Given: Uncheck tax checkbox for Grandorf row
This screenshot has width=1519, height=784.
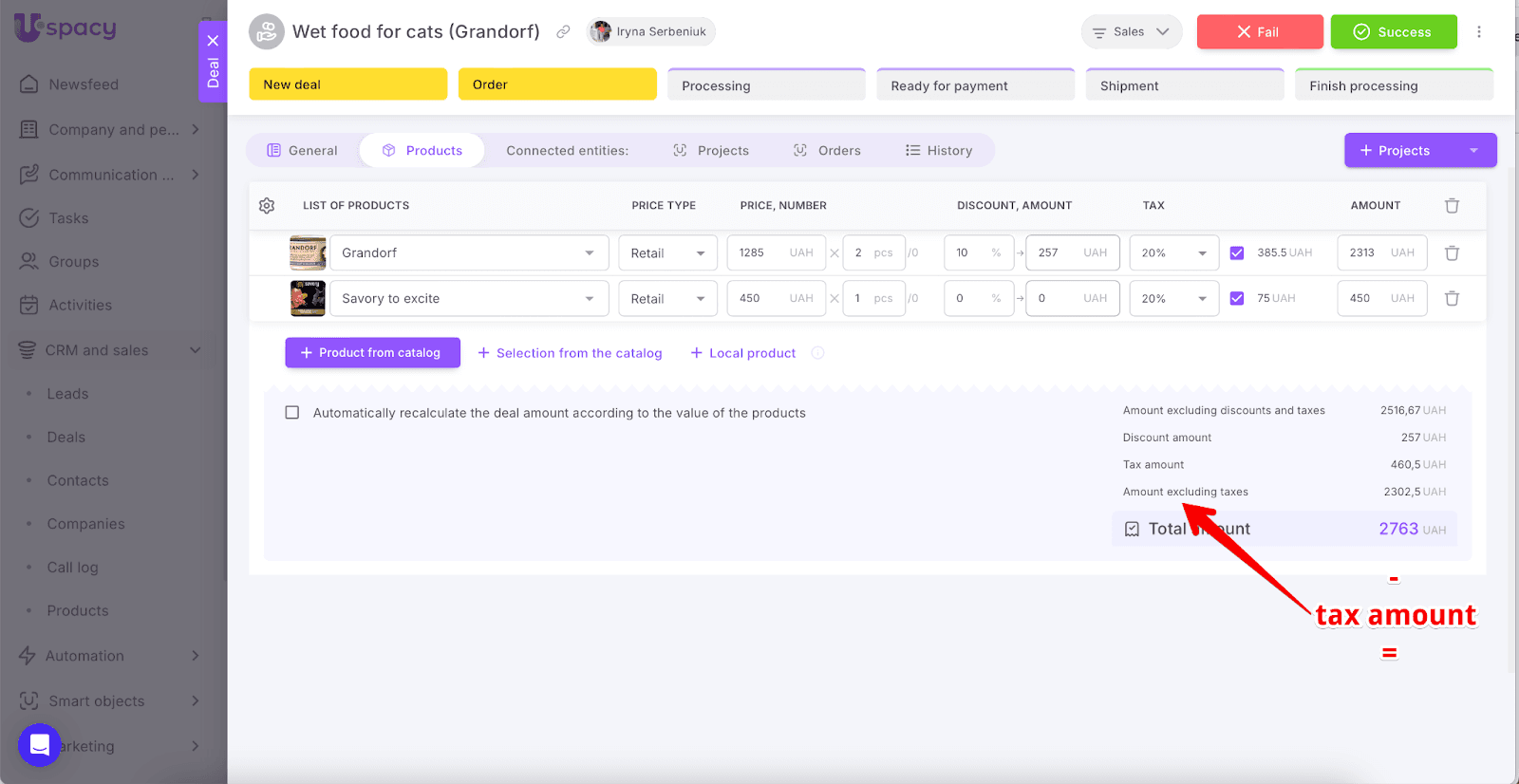Looking at the screenshot, I should [1236, 253].
